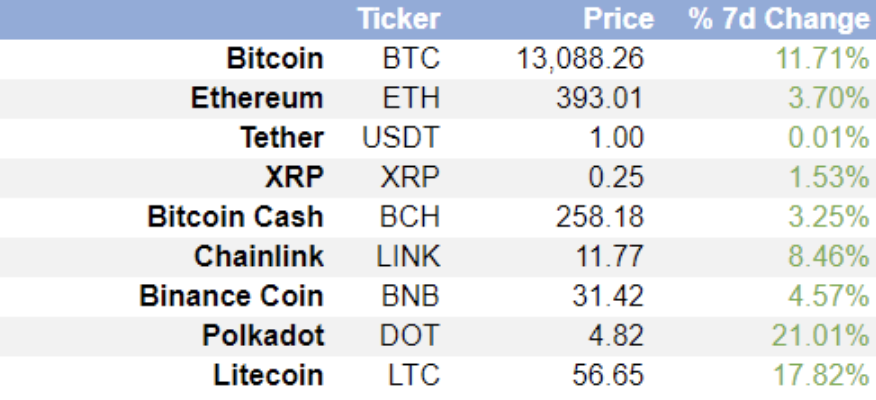Image resolution: width=876 pixels, height=400 pixels.
Task: Select the 21.01% Polkadot change value
Action: [821, 335]
